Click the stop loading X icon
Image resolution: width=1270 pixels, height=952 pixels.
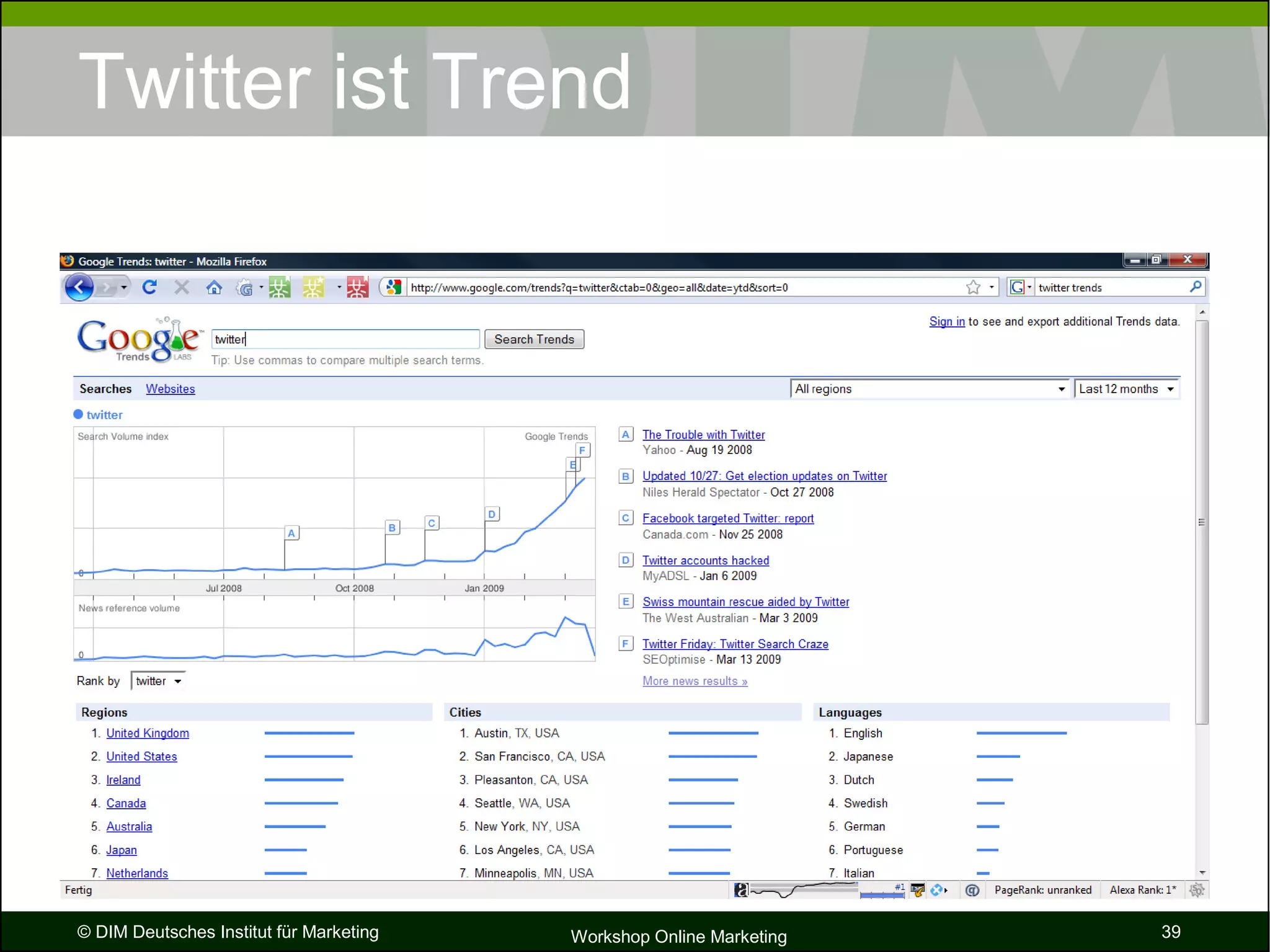[182, 287]
